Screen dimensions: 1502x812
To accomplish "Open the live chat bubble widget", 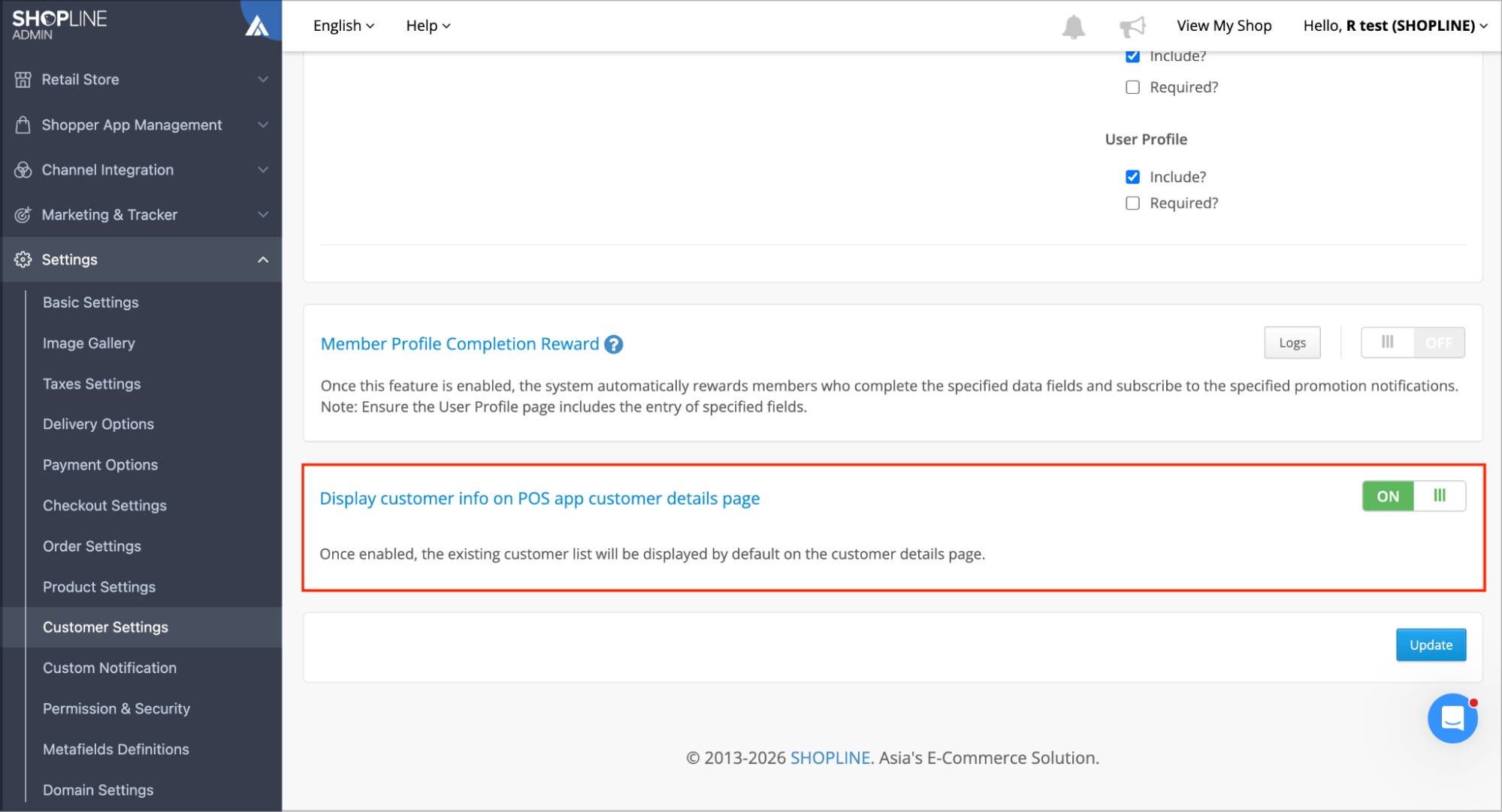I will [1452, 718].
